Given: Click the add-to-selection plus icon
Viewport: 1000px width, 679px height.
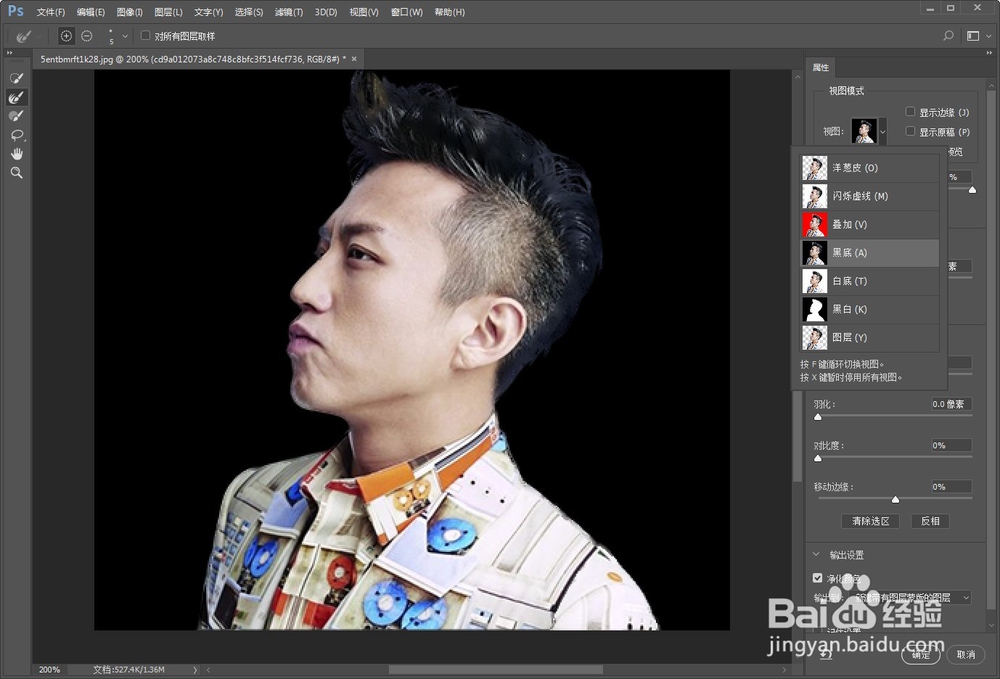Looking at the screenshot, I should (66, 36).
